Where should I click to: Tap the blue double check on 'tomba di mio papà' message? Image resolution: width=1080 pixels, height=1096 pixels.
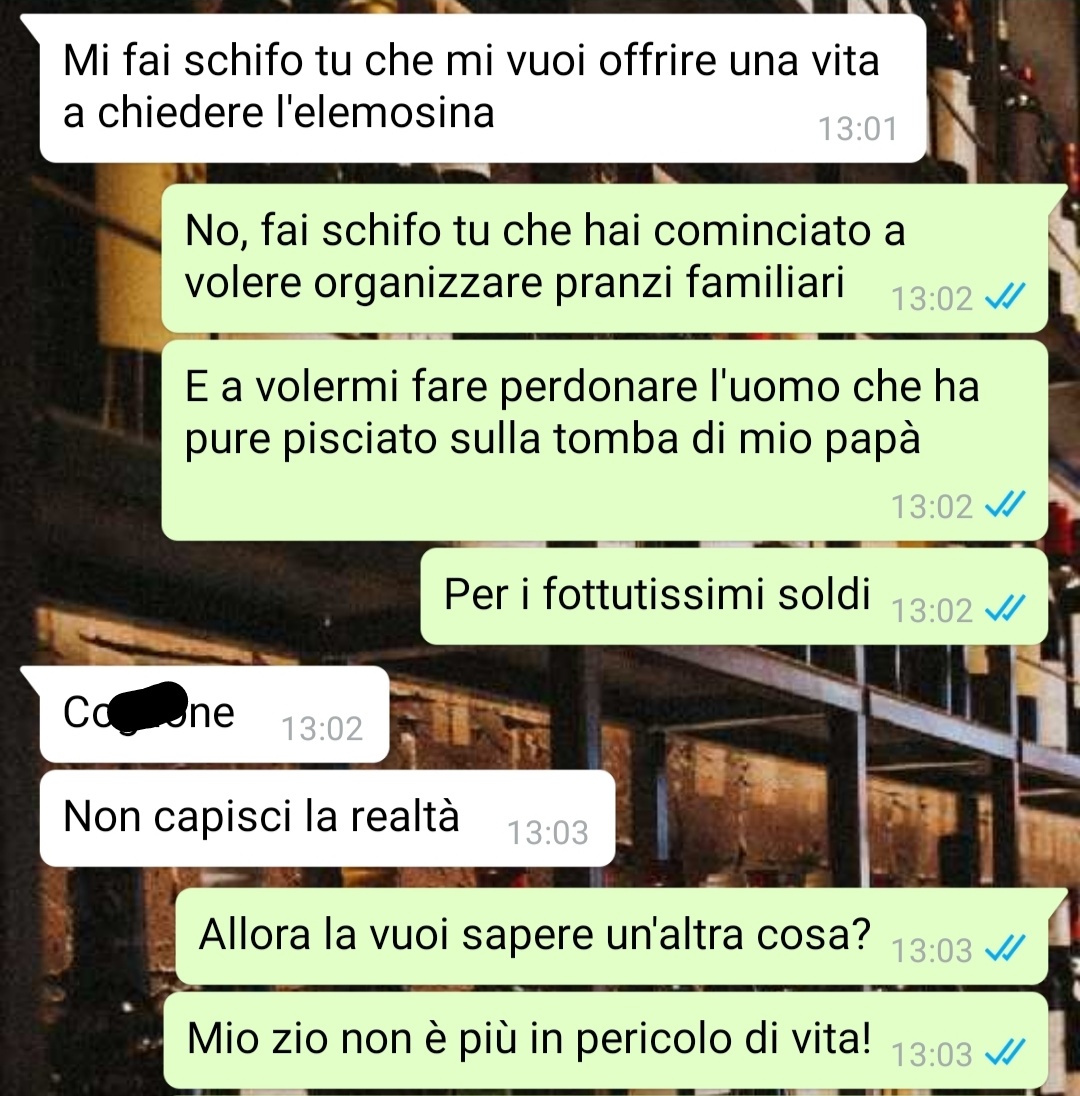(1005, 504)
